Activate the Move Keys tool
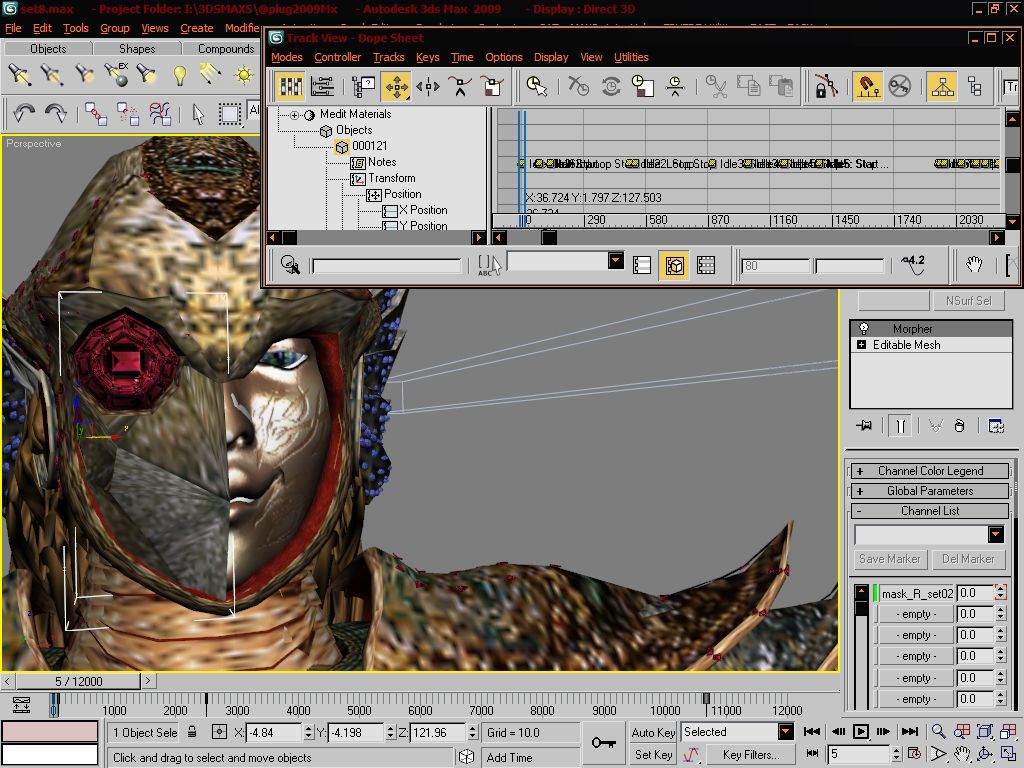The width and height of the screenshot is (1024, 768). (396, 86)
